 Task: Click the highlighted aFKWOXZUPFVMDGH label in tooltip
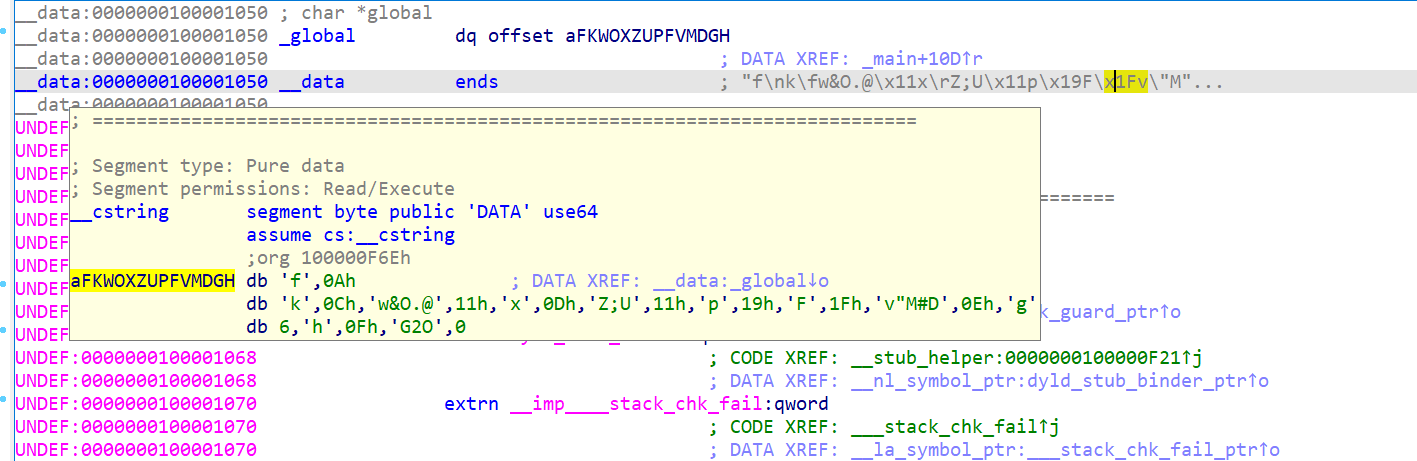pyautogui.click(x=153, y=281)
